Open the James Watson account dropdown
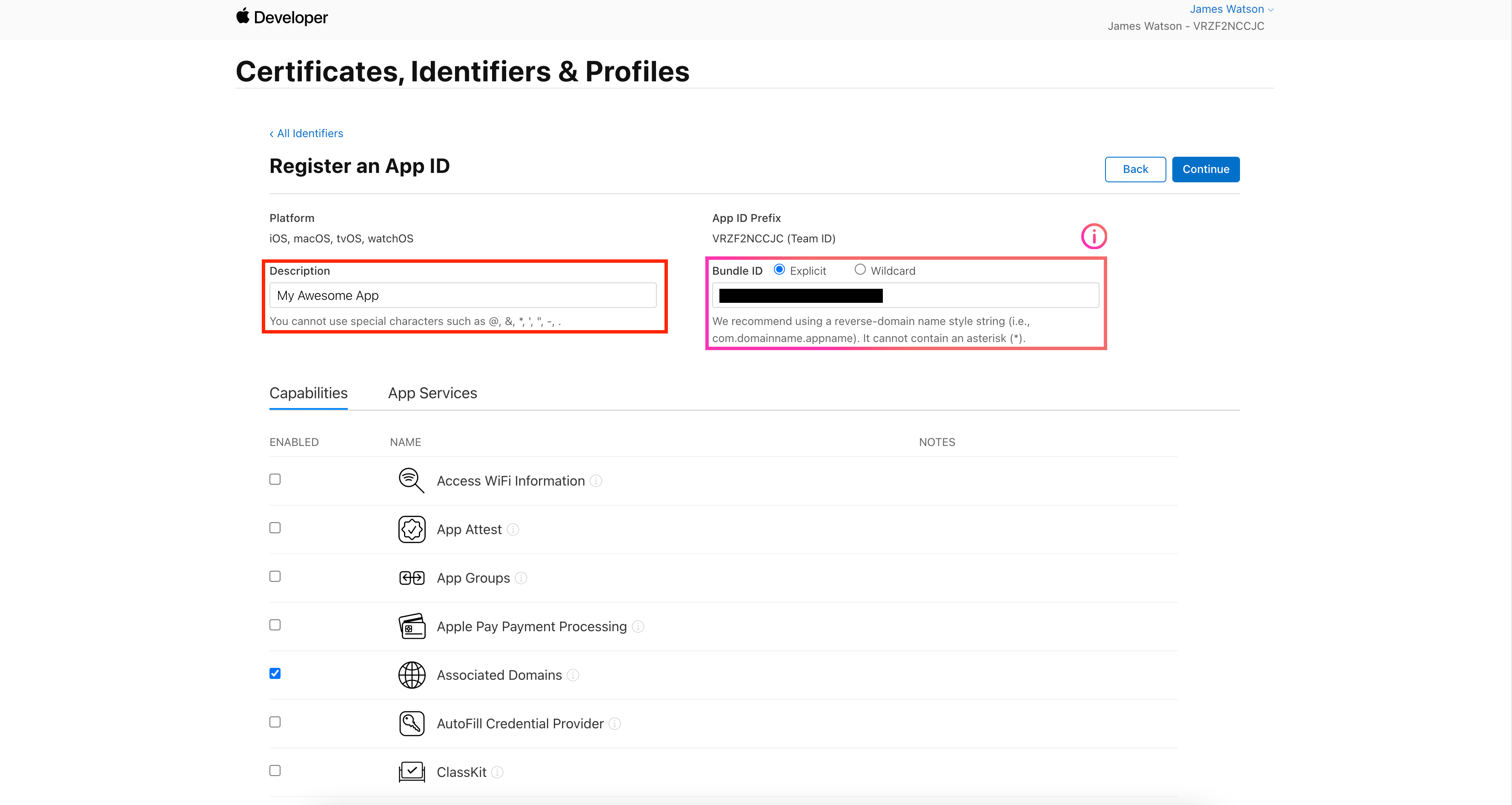 [1231, 9]
